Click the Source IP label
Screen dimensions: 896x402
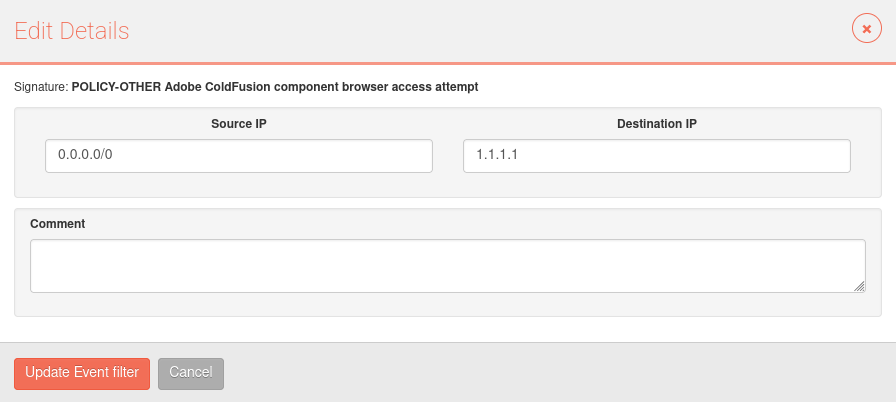tap(239, 124)
